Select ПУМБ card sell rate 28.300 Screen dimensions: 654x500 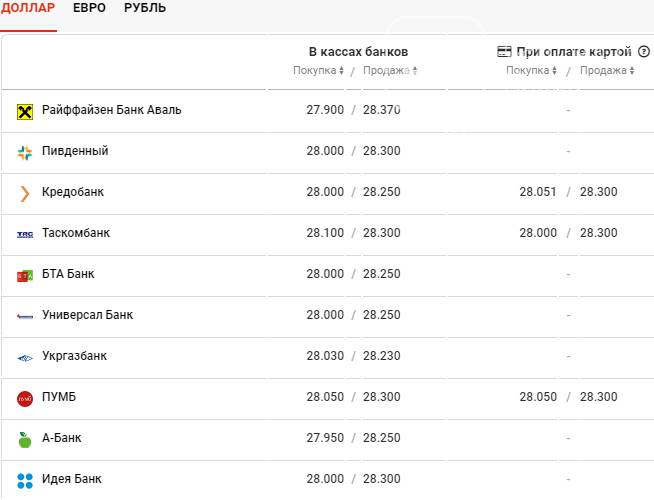coord(599,397)
